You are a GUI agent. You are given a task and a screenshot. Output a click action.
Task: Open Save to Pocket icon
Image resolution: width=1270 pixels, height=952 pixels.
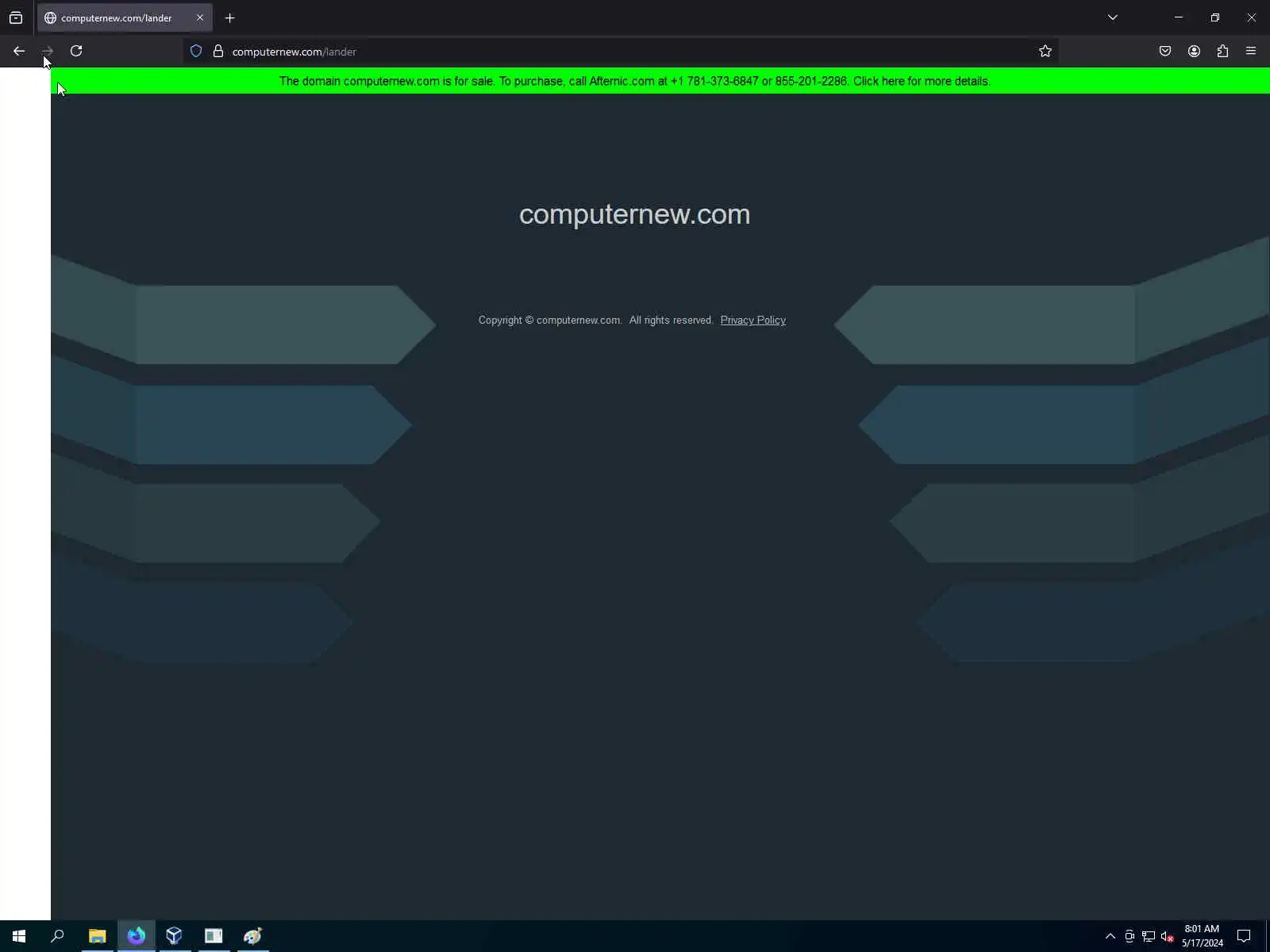[x=1165, y=51]
